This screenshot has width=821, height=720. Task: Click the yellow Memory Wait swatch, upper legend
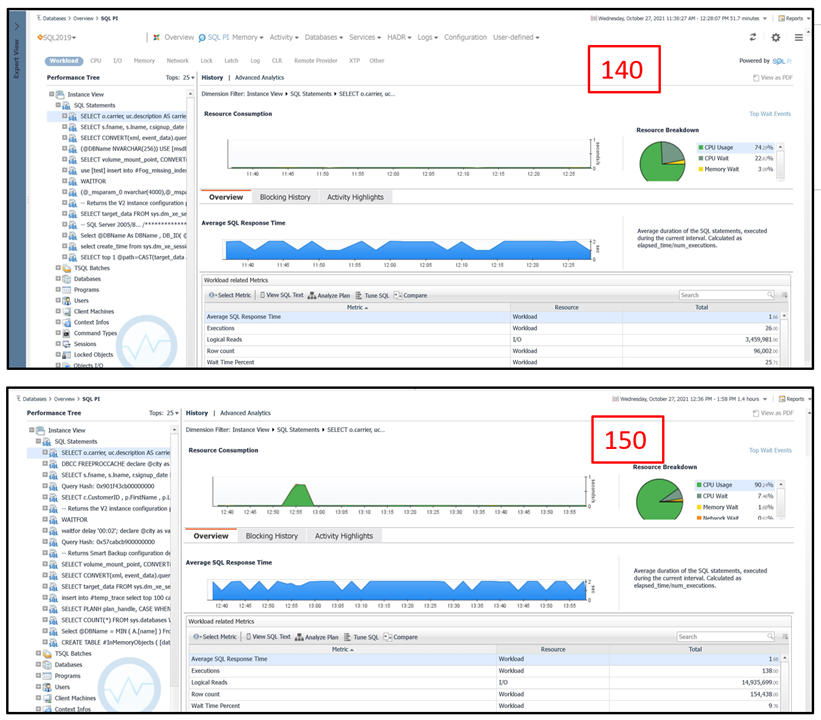coord(701,169)
